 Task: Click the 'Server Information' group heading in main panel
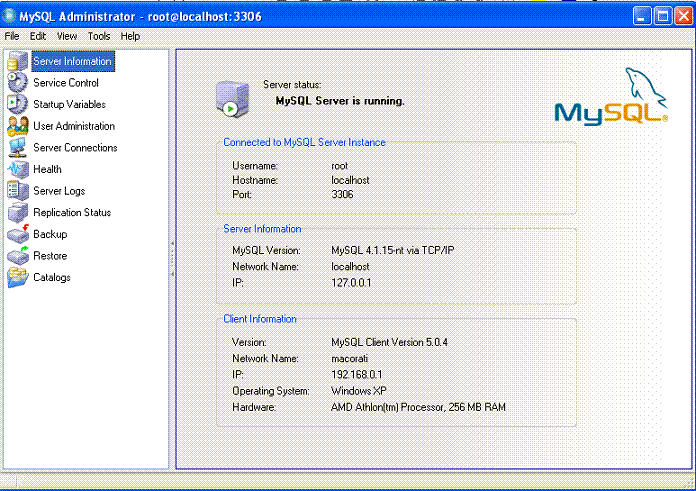pyautogui.click(x=262, y=229)
